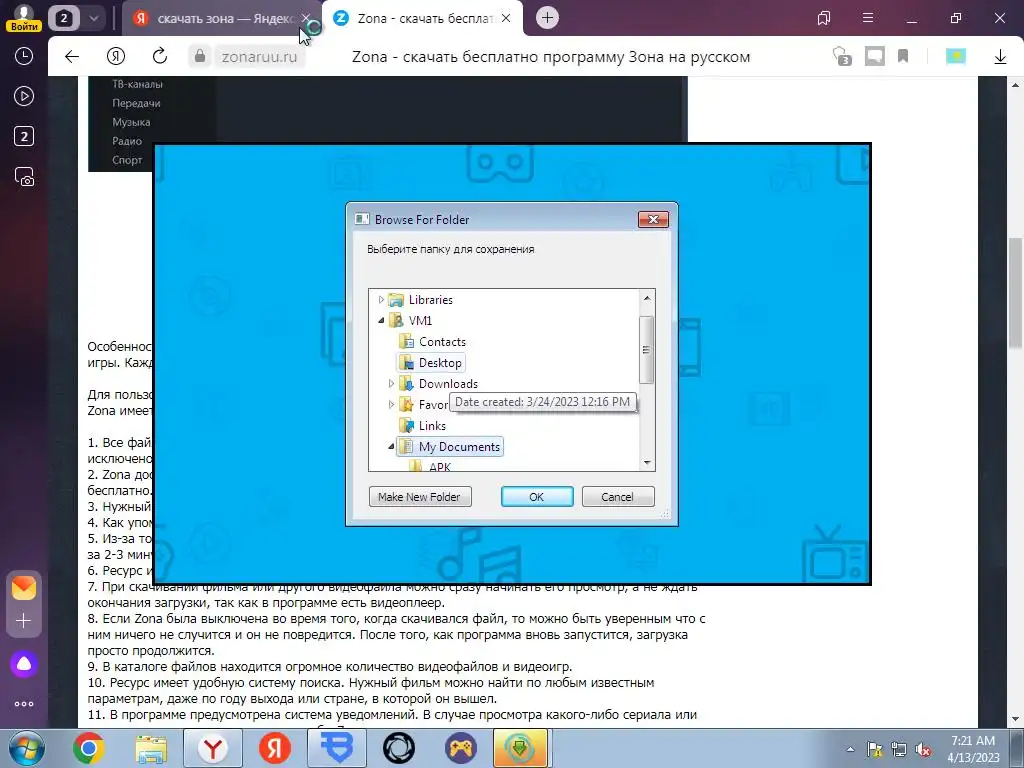This screenshot has width=1024, height=768.
Task: Open Chrome from the taskbar
Action: 89,748
